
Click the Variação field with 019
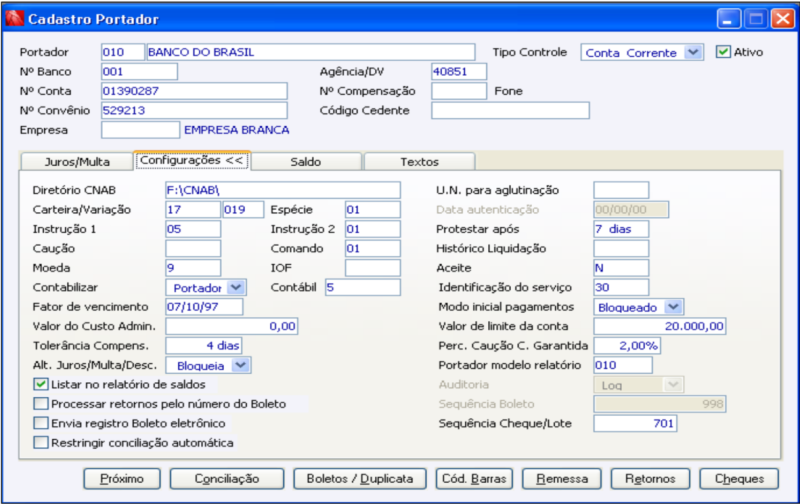(x=243, y=209)
